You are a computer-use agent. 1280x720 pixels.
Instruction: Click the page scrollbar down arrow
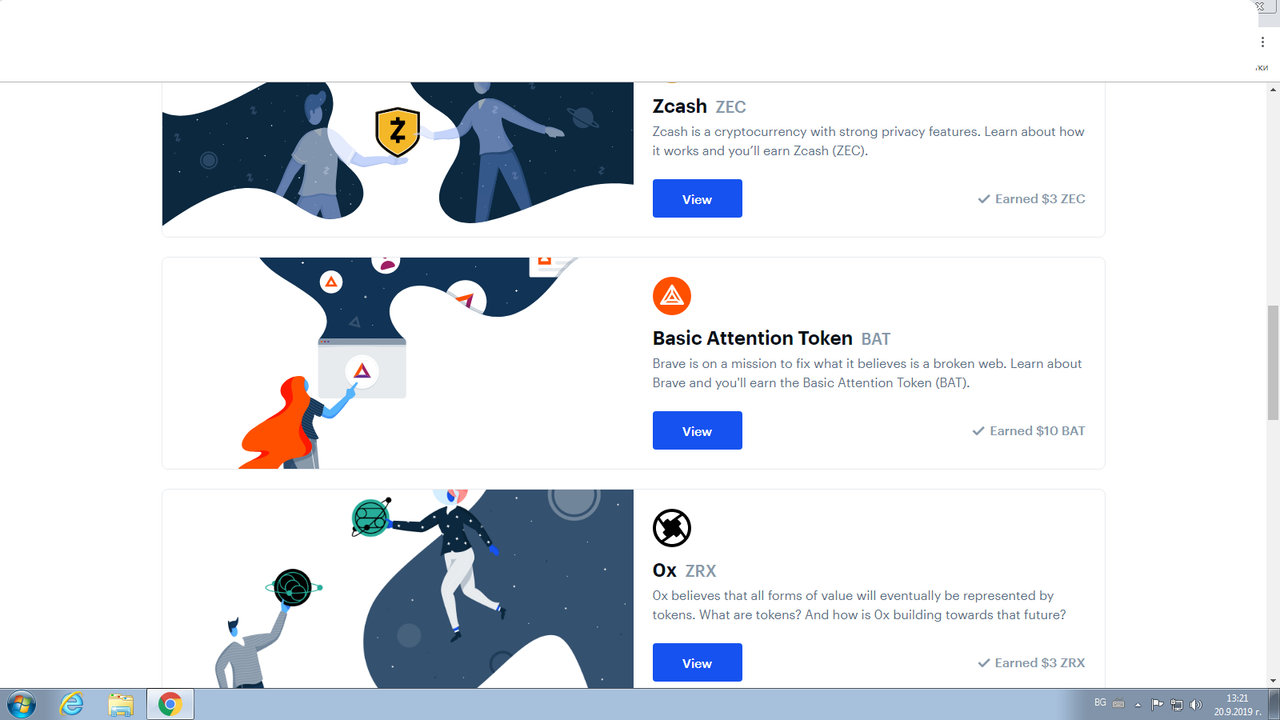[1272, 680]
